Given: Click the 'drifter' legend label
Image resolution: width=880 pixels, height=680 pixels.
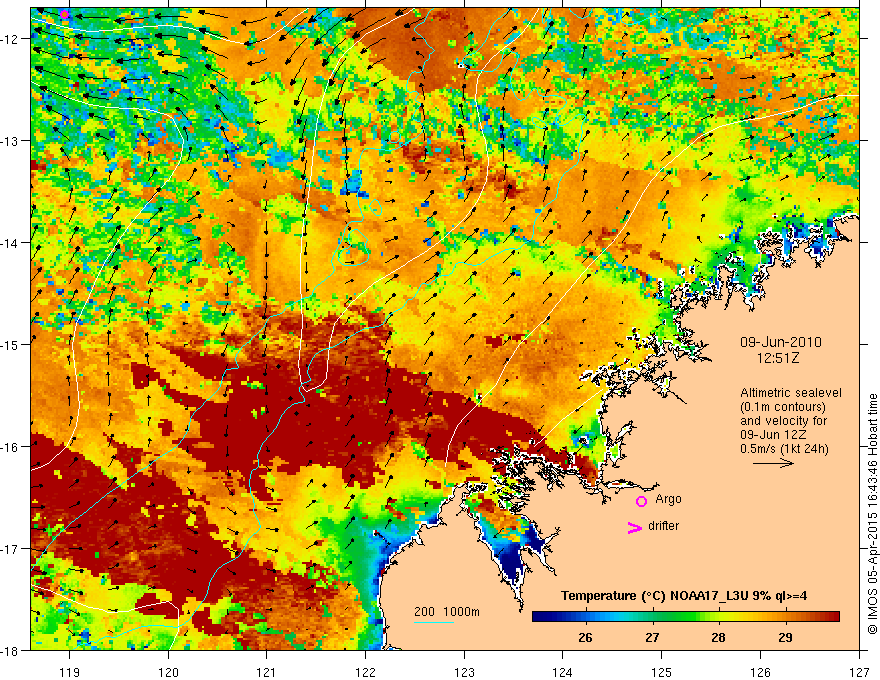Looking at the screenshot, I should pyautogui.click(x=663, y=526).
